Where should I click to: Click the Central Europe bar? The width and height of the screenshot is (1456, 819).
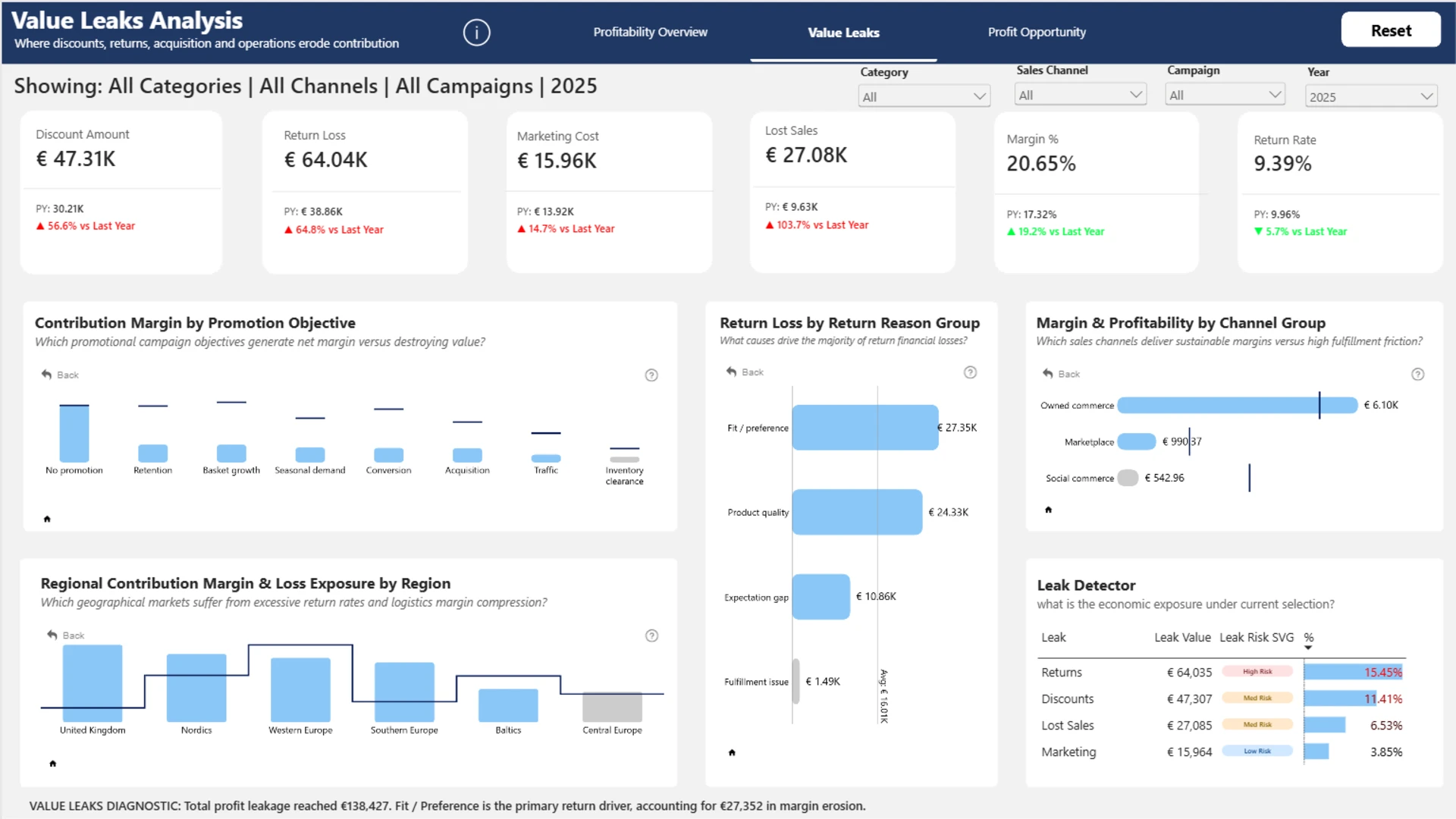click(x=612, y=707)
